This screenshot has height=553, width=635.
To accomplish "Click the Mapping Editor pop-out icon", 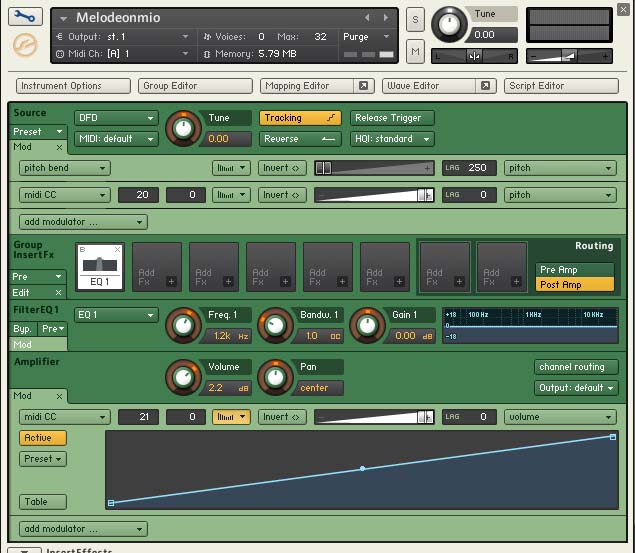I will (x=364, y=86).
